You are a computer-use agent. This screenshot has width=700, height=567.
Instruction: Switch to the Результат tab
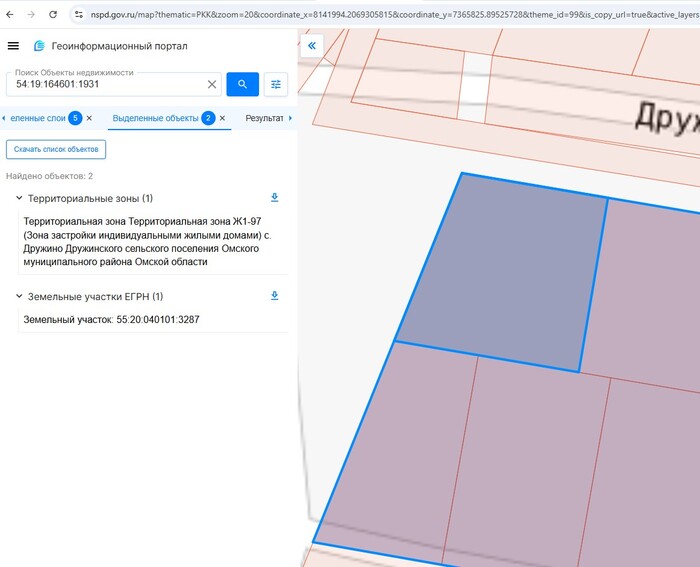[x=264, y=118]
